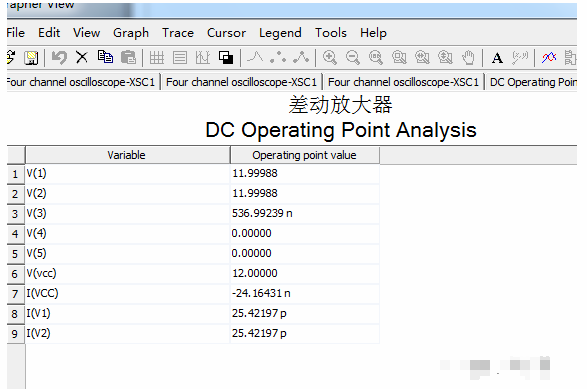Click the Undo toolbar icon
Viewport: 587px width, 389px height.
[x=59, y=58]
